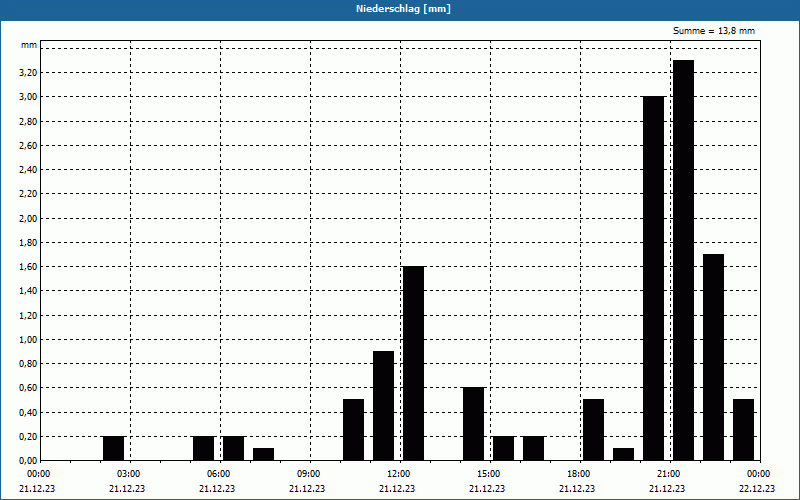This screenshot has height=500, width=800.
Task: Select the 0,10 mm bar between 18:00 and 21:00
Action: point(623,454)
